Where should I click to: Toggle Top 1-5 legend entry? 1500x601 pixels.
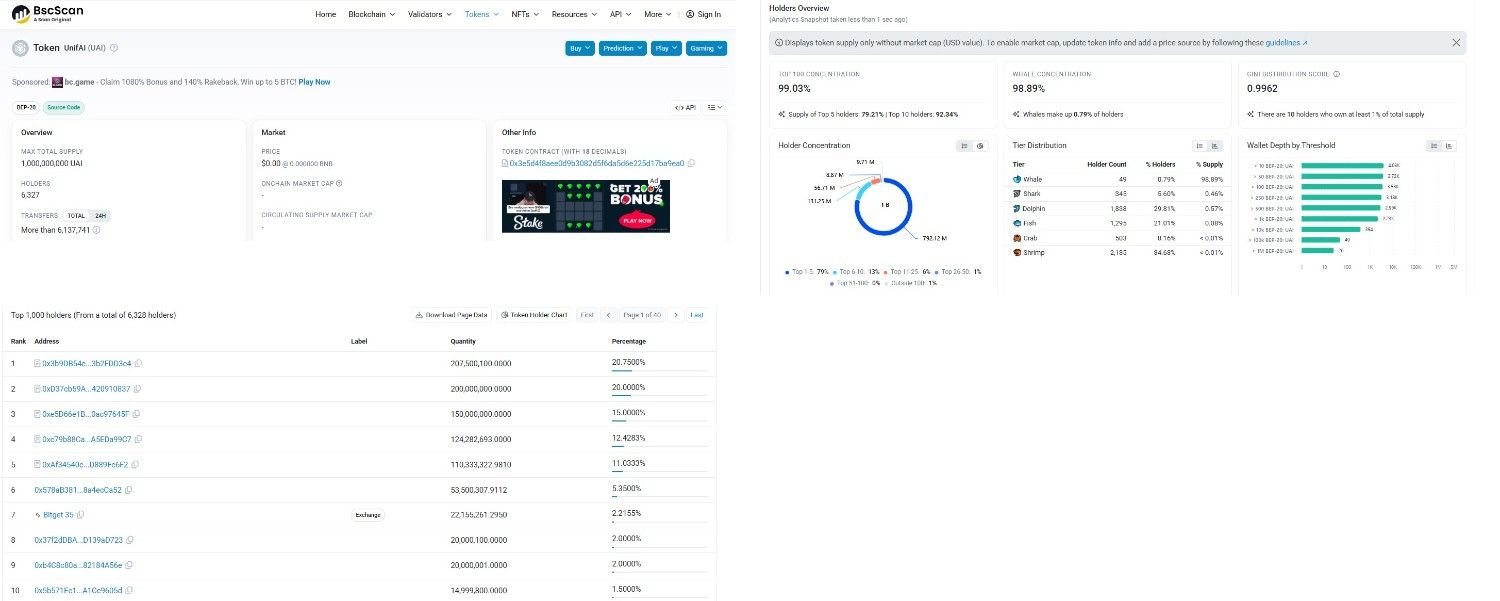(x=808, y=272)
